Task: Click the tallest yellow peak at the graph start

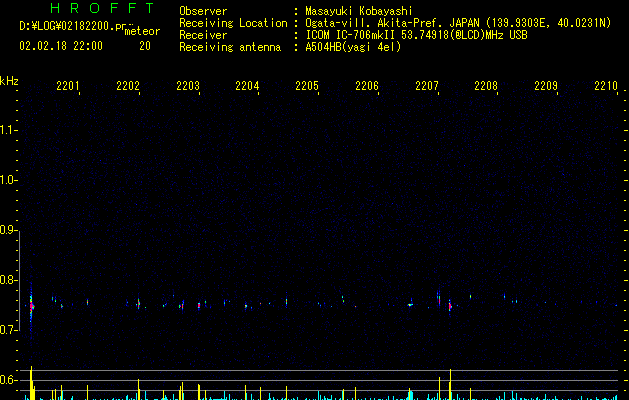Action: tap(31, 383)
